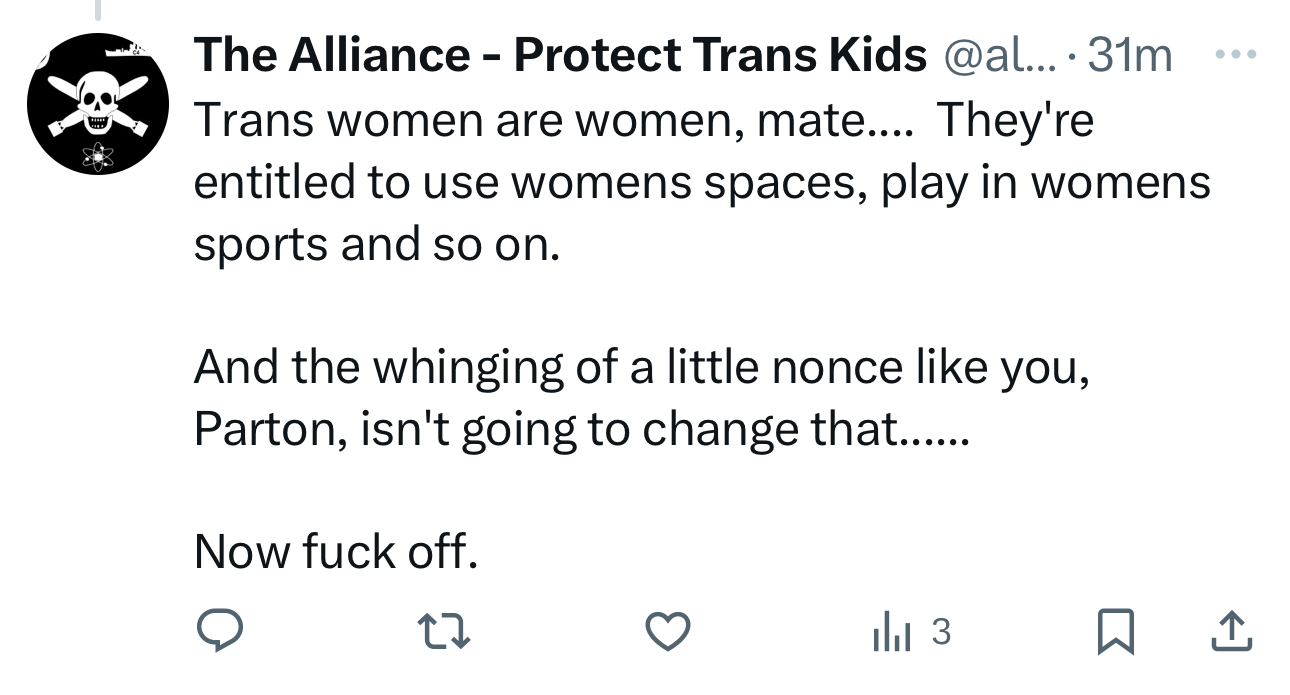
Task: Open the skull and crossbones profile avatar
Action: tap(96, 104)
